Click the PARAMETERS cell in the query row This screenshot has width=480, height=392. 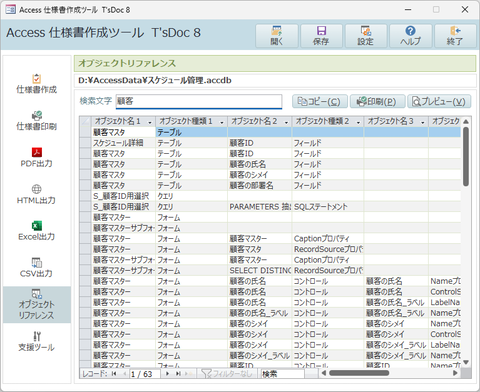click(x=260, y=207)
